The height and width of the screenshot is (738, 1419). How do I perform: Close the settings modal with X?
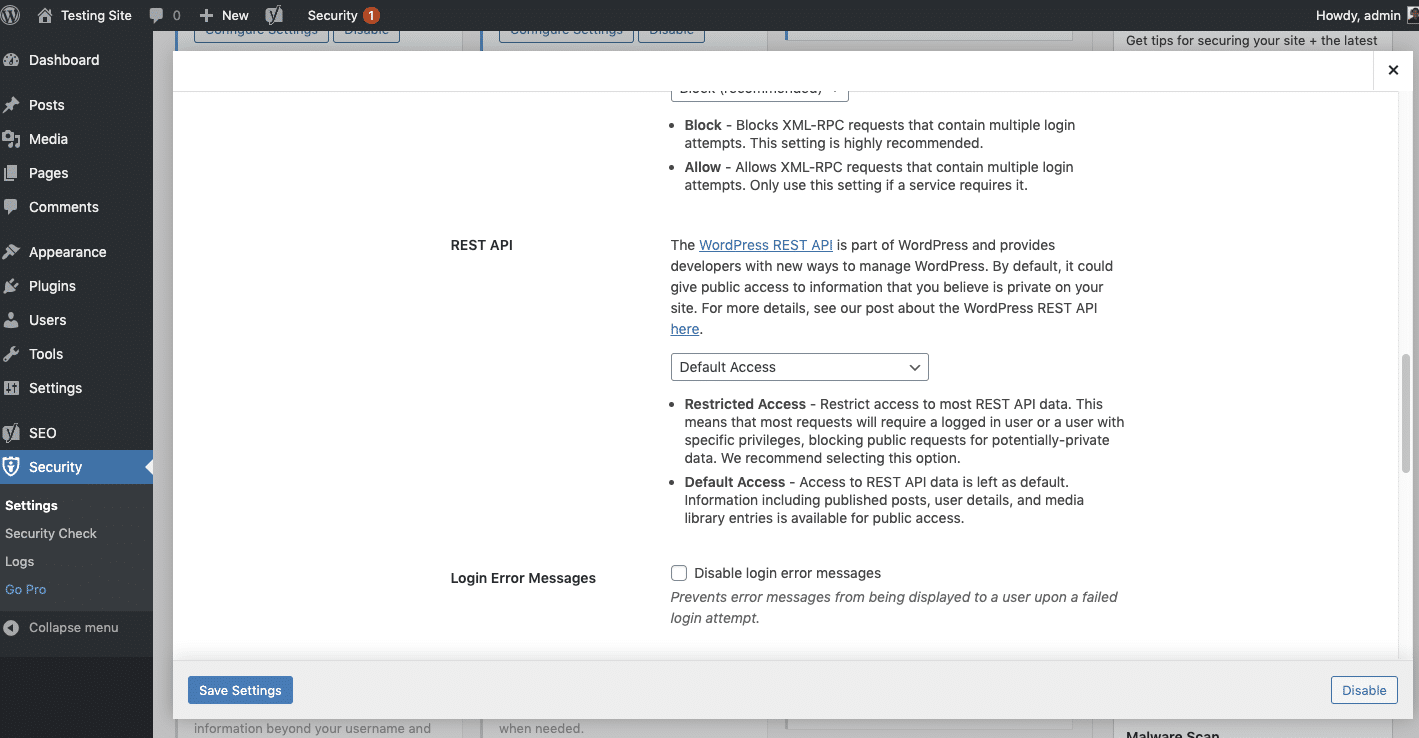coord(1393,70)
